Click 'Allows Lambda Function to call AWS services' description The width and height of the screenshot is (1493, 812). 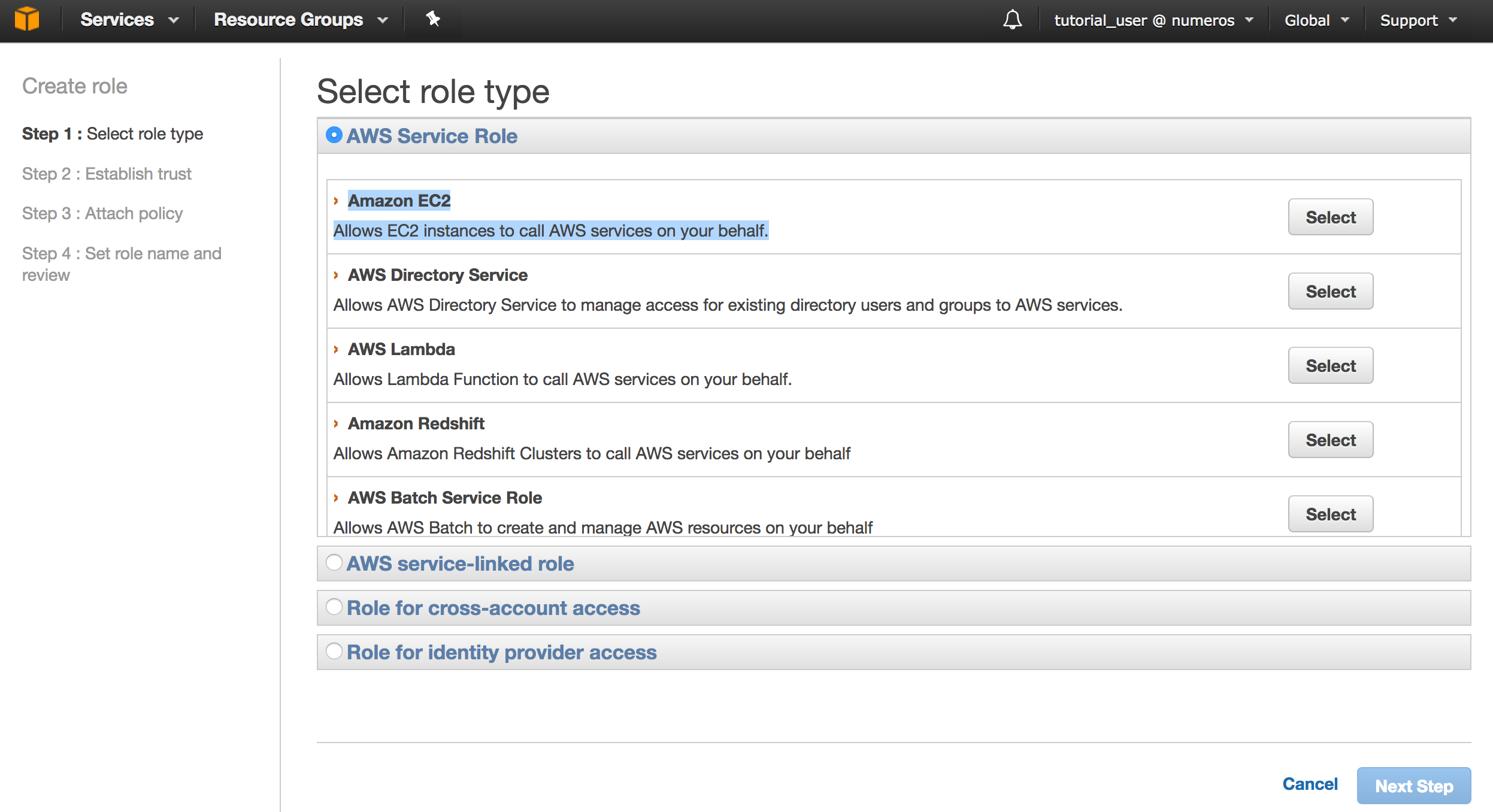[562, 379]
